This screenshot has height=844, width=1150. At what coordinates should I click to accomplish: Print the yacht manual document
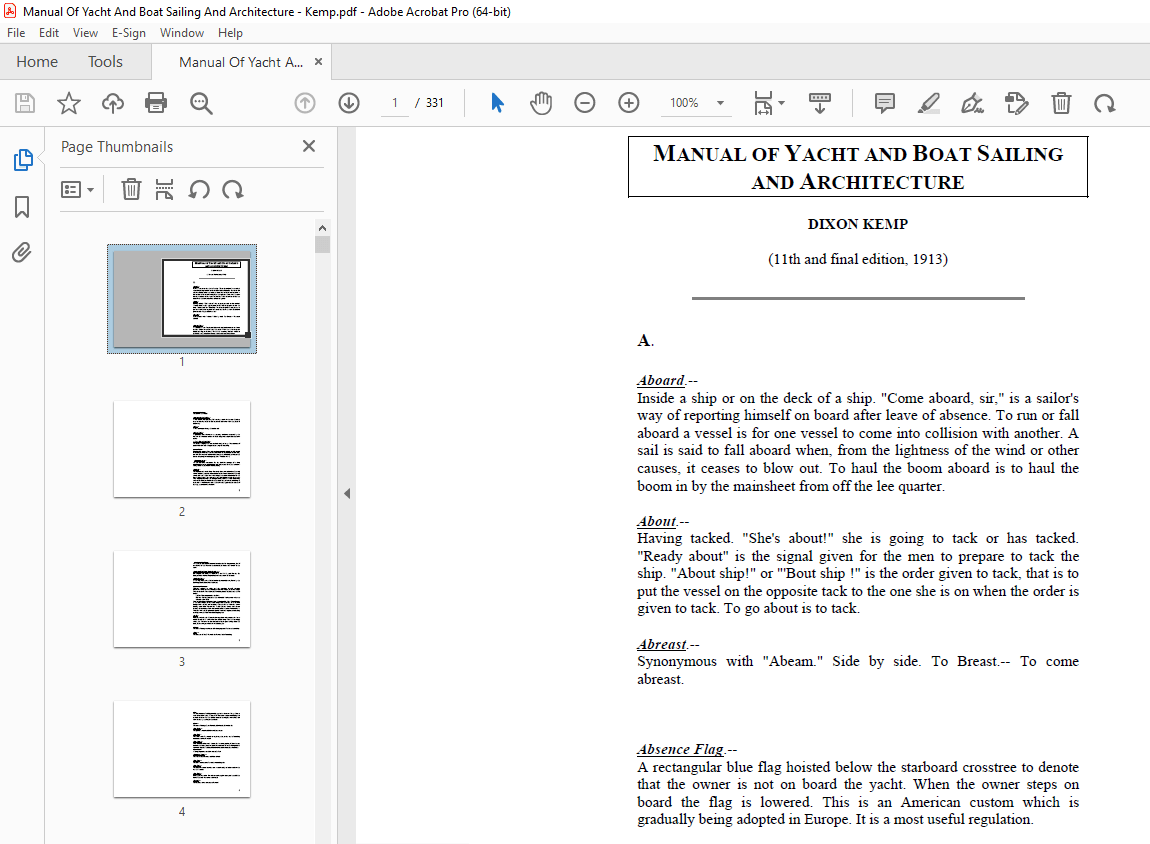(x=156, y=103)
